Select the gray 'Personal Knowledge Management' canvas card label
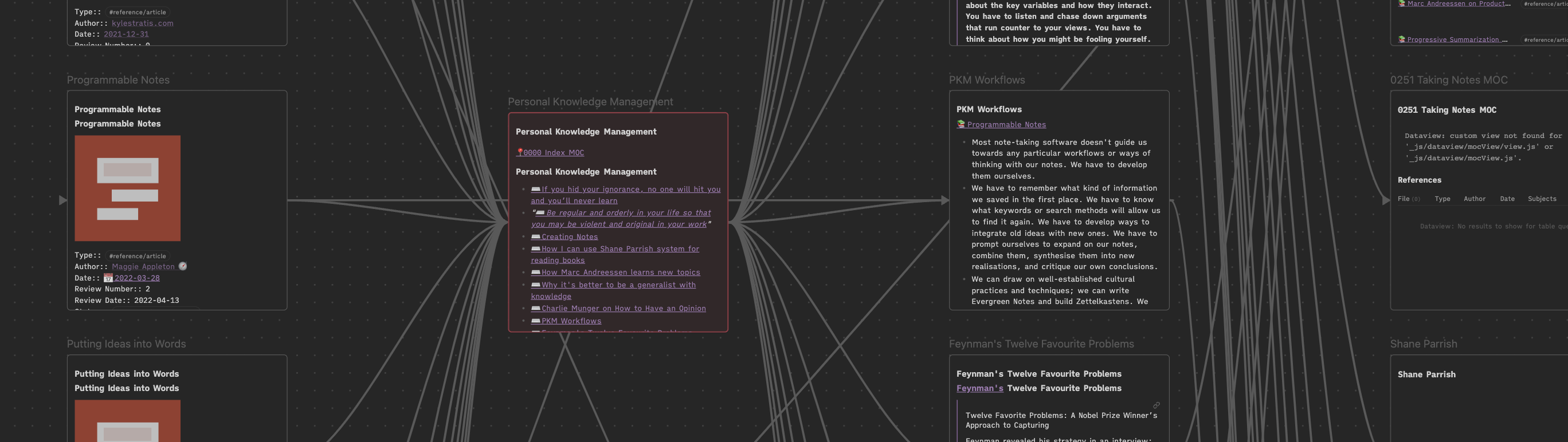The height and width of the screenshot is (442, 1568). point(590,101)
